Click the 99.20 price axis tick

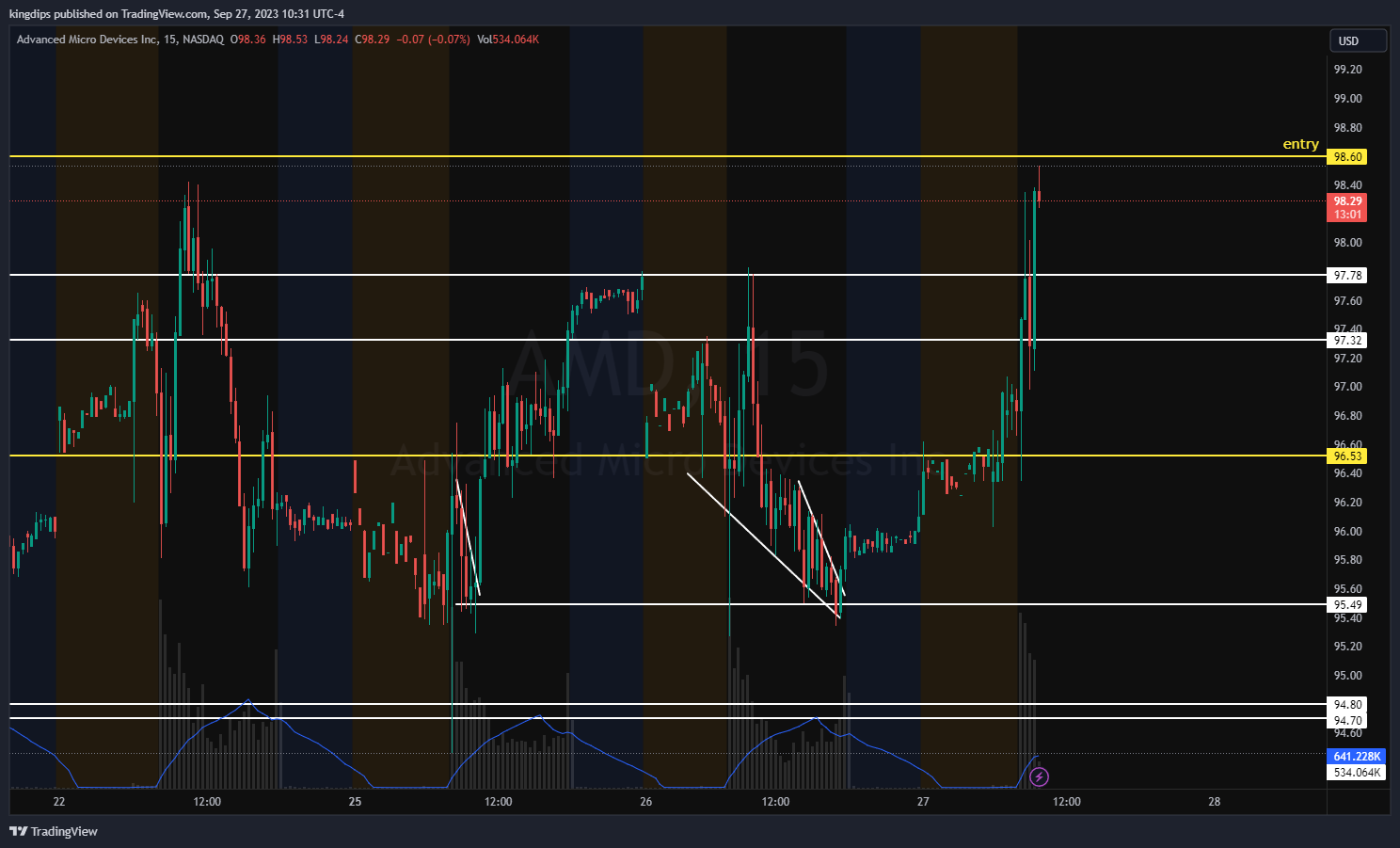tap(1347, 70)
